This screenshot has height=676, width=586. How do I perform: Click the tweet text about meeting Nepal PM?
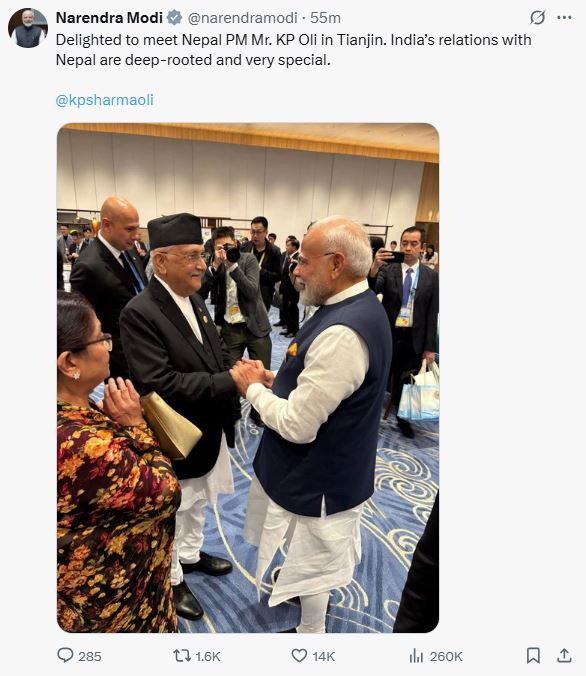tap(293, 50)
